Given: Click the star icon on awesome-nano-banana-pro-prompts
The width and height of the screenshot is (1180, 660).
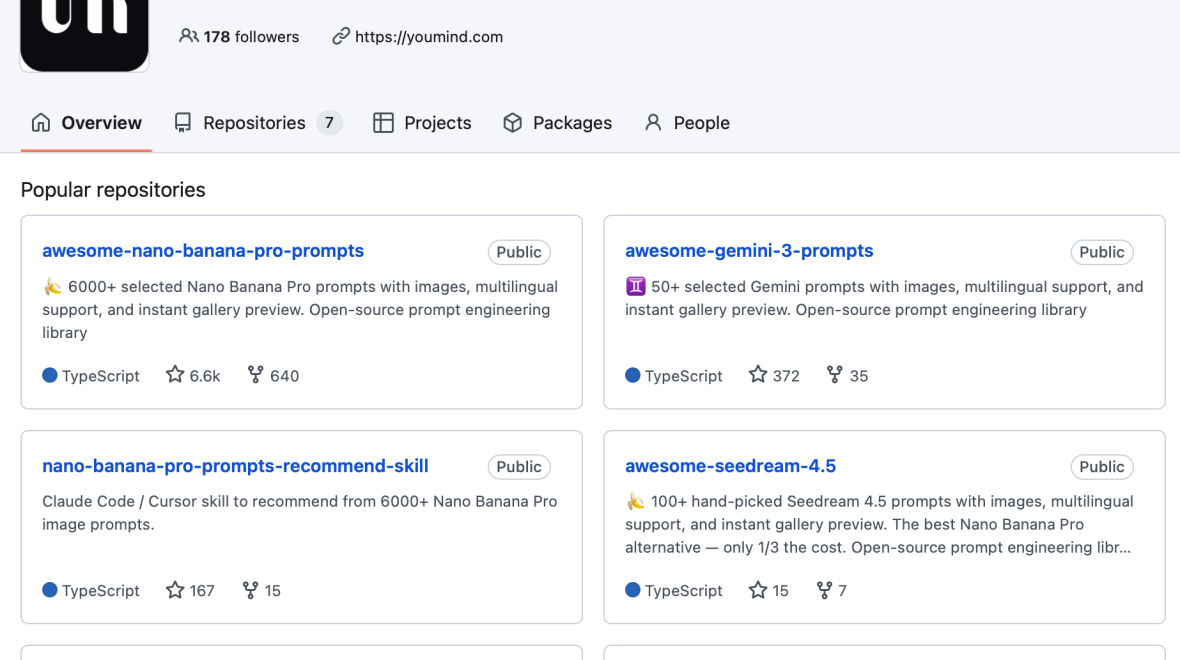Looking at the screenshot, I should click(x=175, y=375).
